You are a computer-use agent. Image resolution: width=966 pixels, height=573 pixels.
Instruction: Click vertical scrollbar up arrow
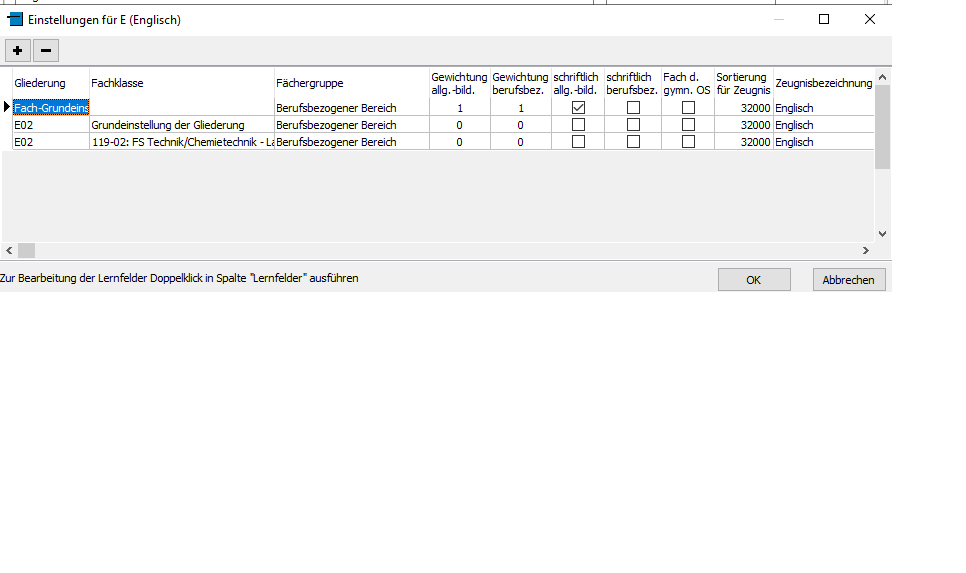click(x=882, y=77)
